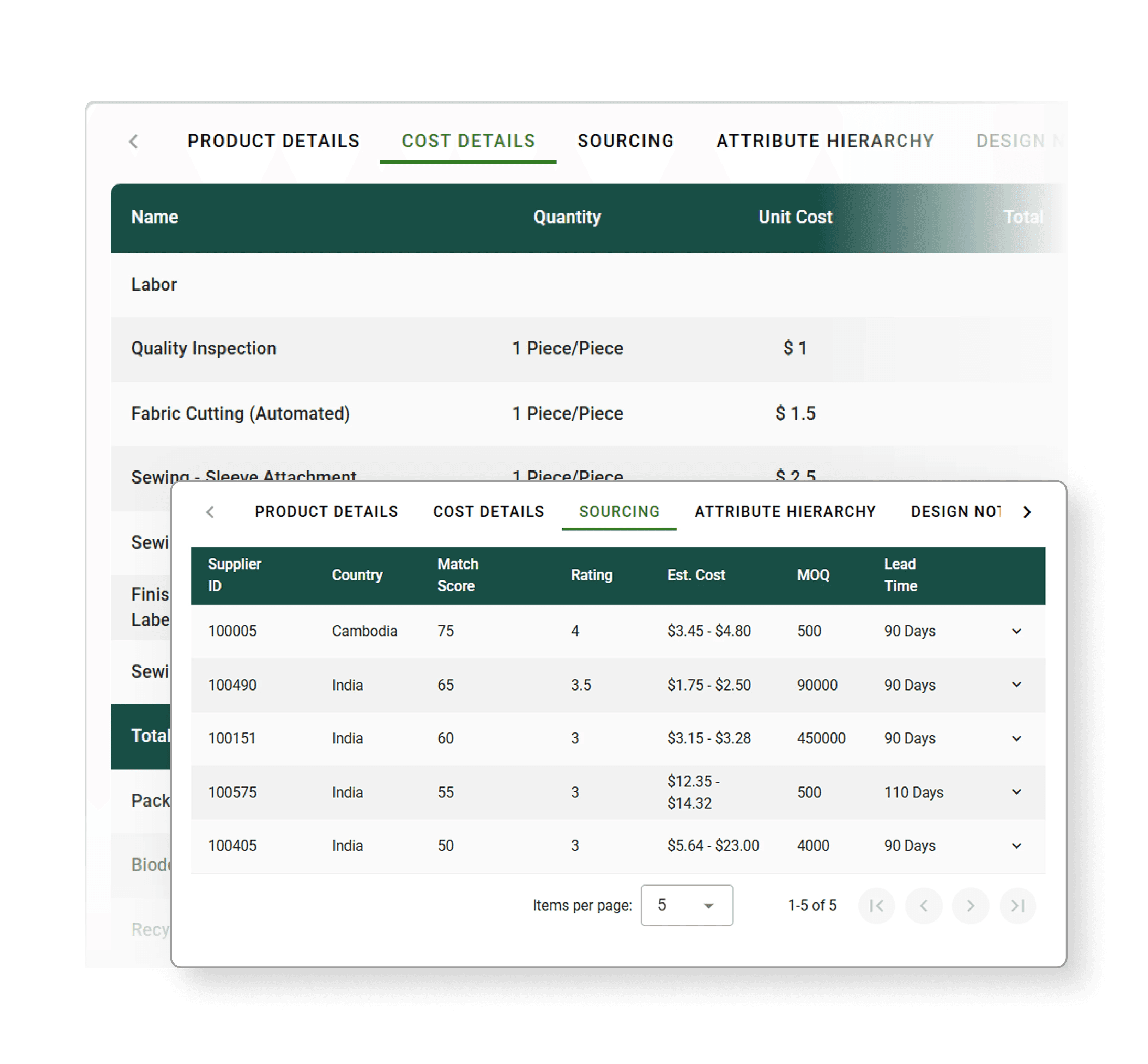The image size is (1148, 1064).
Task: Expand supplier 100151 row details
Action: (1017, 738)
